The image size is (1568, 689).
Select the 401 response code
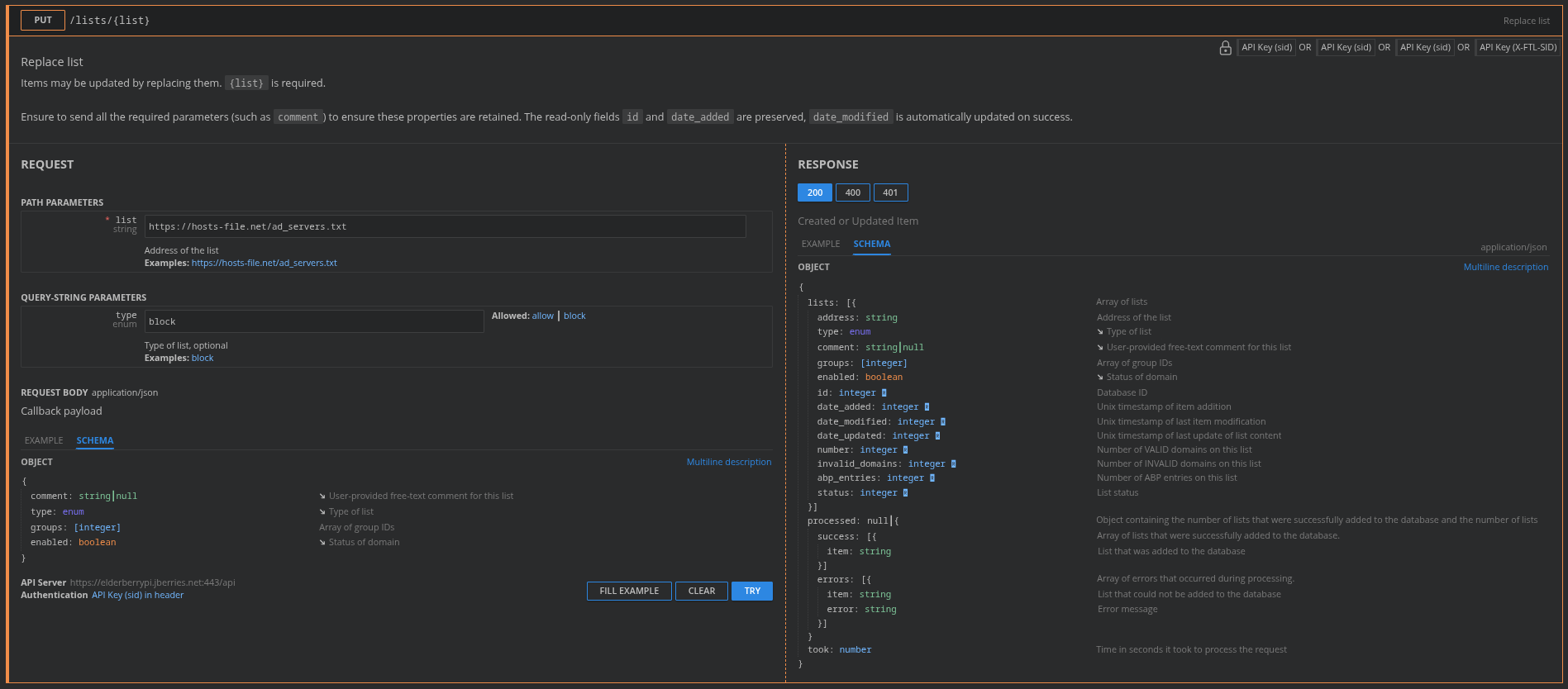(x=890, y=192)
